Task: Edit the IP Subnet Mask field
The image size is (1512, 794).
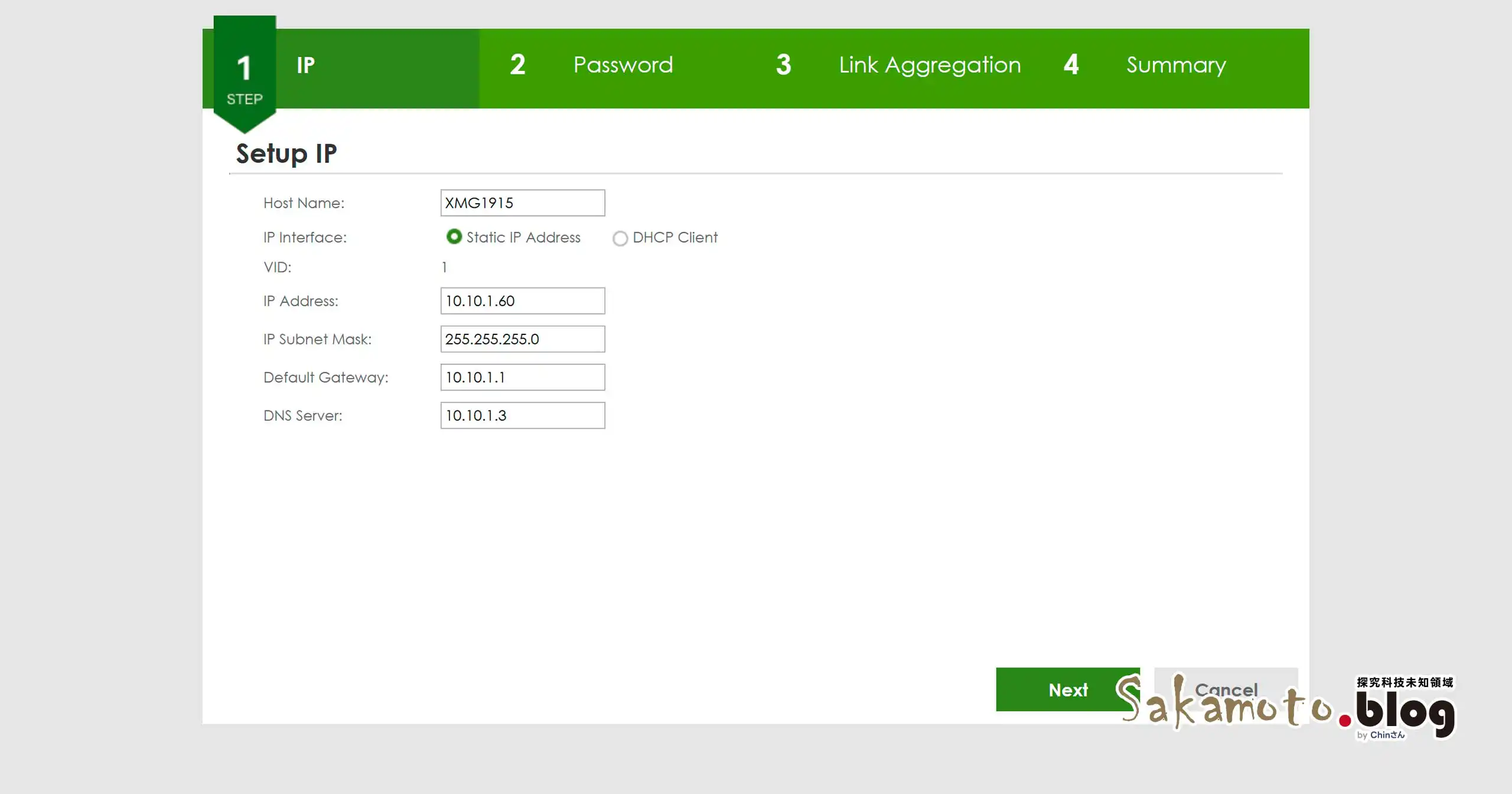Action: (x=522, y=339)
